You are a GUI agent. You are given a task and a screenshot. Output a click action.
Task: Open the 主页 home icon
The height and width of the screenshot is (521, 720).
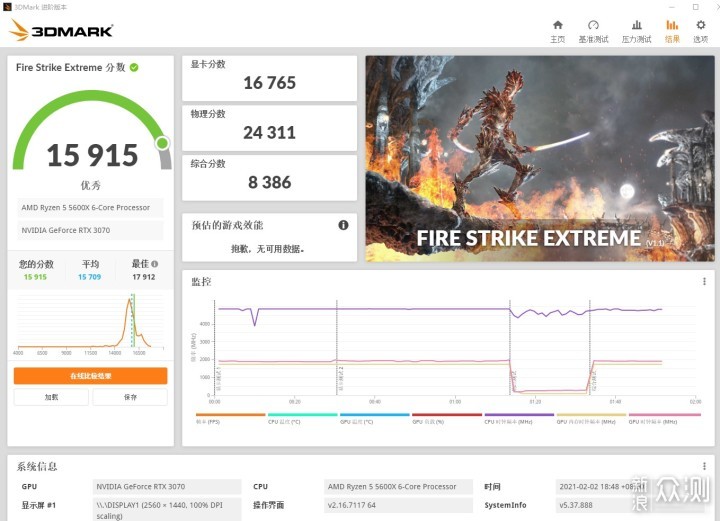pos(557,31)
